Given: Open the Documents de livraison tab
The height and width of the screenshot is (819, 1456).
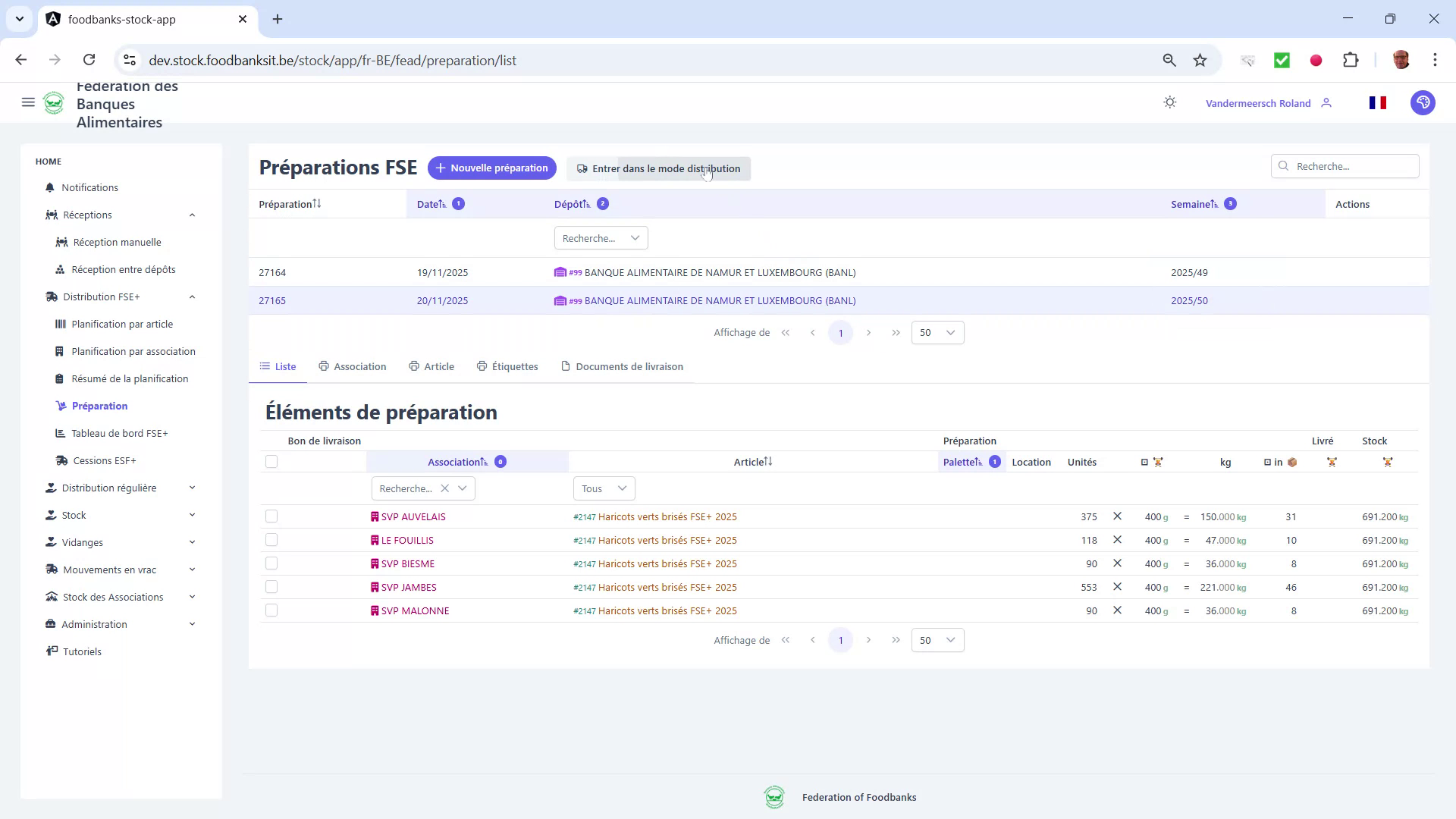Looking at the screenshot, I should (629, 366).
